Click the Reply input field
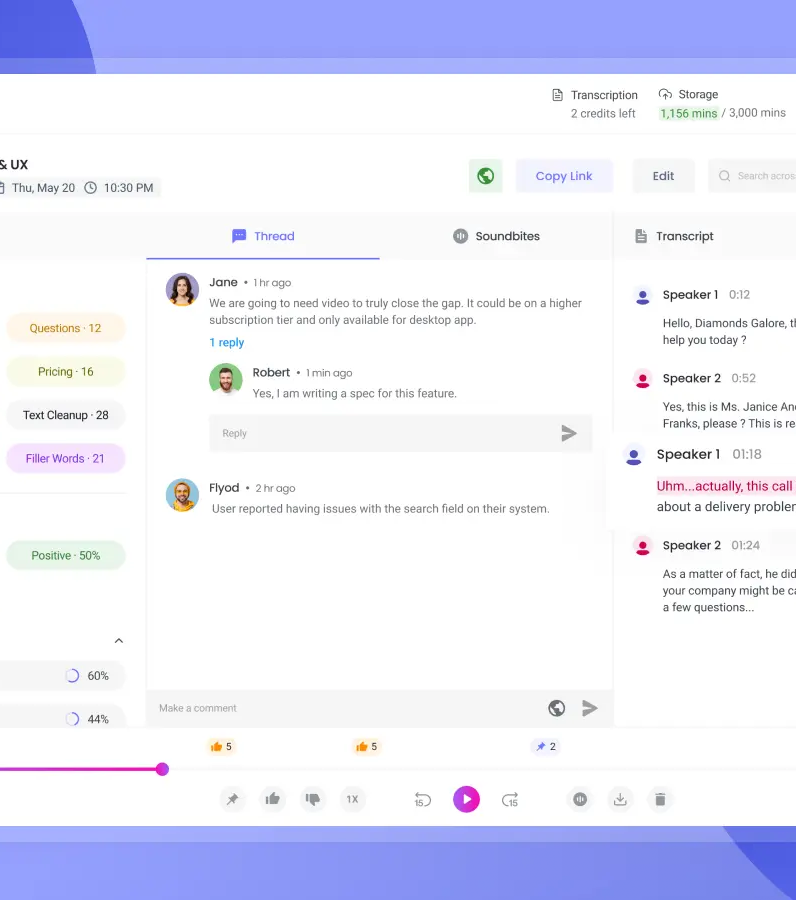This screenshot has height=900, width=796. (400, 433)
